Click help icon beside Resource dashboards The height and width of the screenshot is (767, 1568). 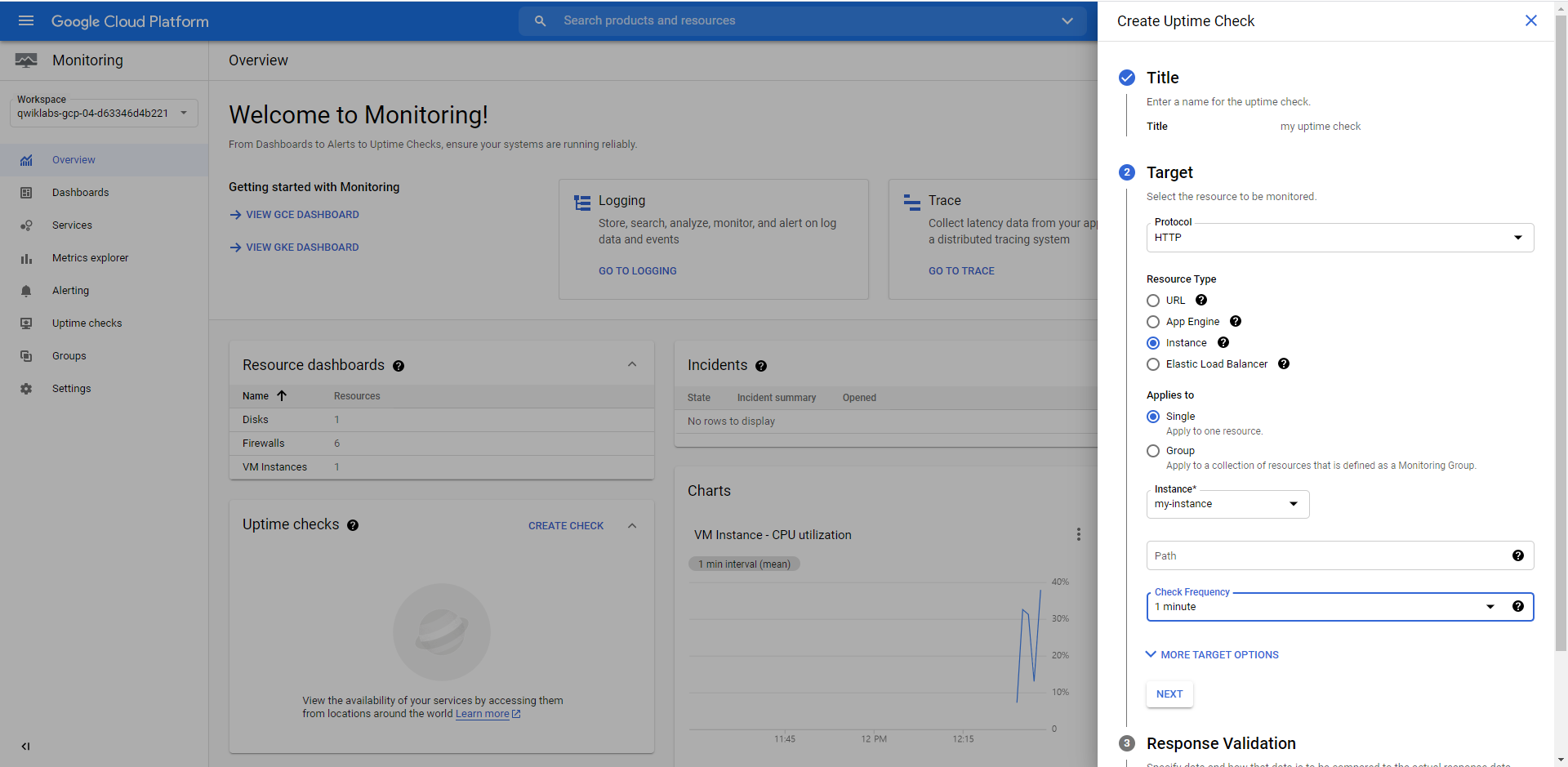[x=399, y=366]
